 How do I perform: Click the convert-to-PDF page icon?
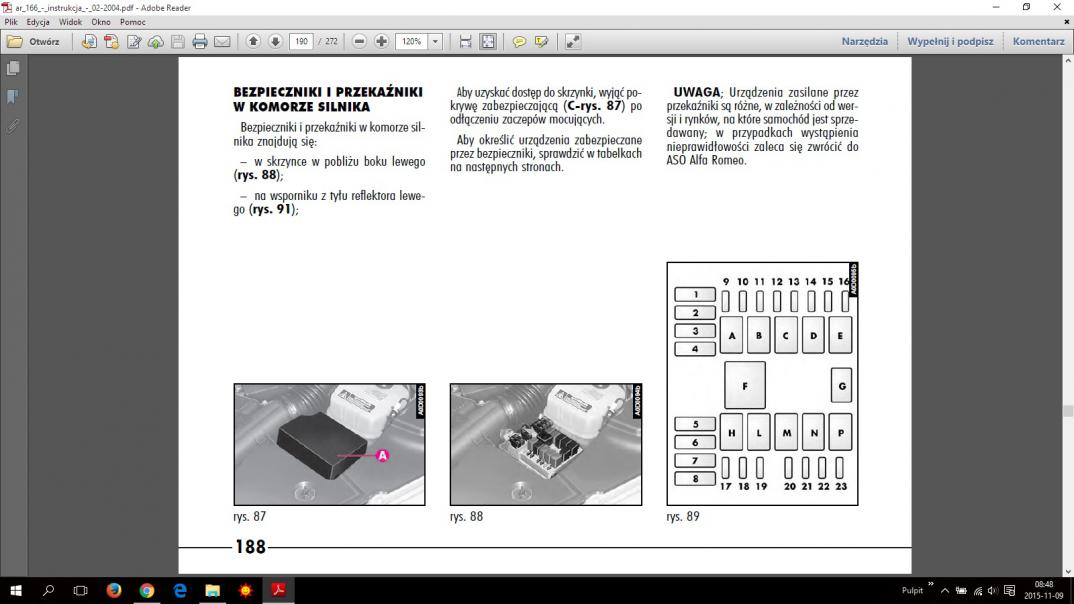[89, 42]
